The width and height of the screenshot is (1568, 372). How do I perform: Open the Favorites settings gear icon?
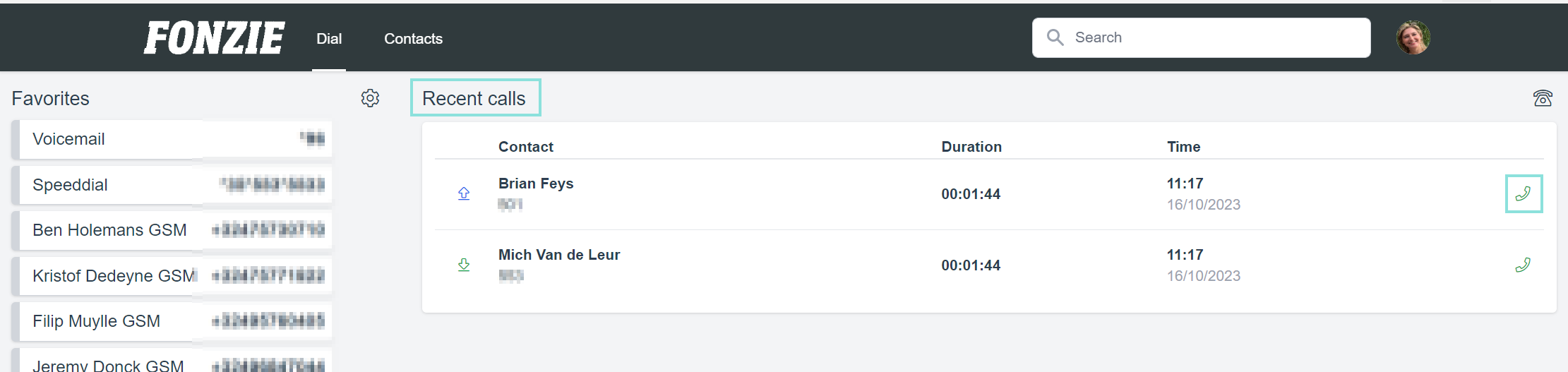click(370, 98)
